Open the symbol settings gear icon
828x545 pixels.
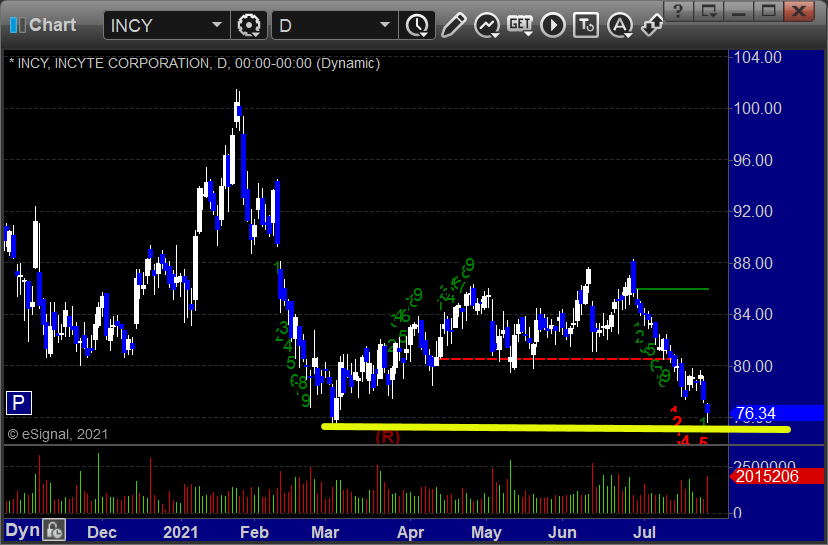(249, 25)
